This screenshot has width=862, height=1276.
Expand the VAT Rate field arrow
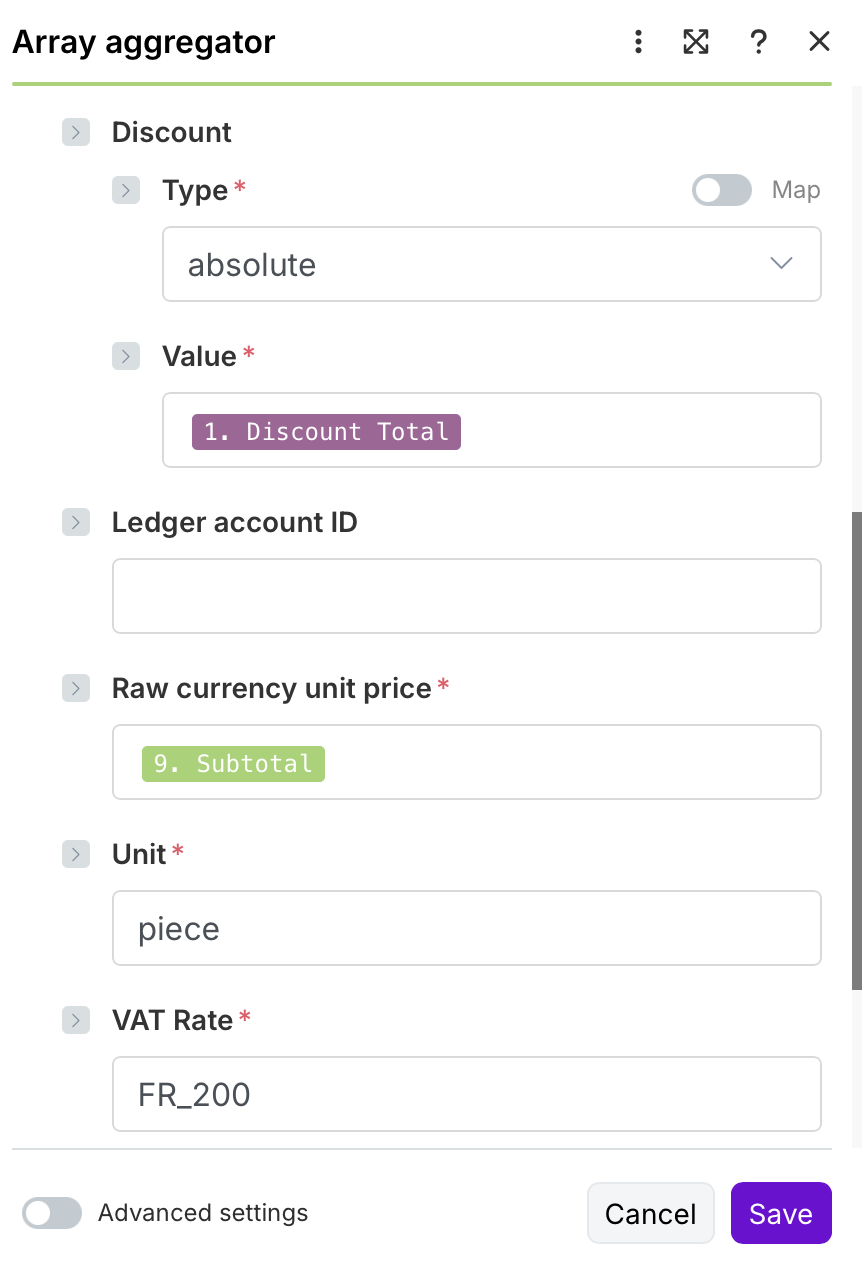tap(76, 1020)
